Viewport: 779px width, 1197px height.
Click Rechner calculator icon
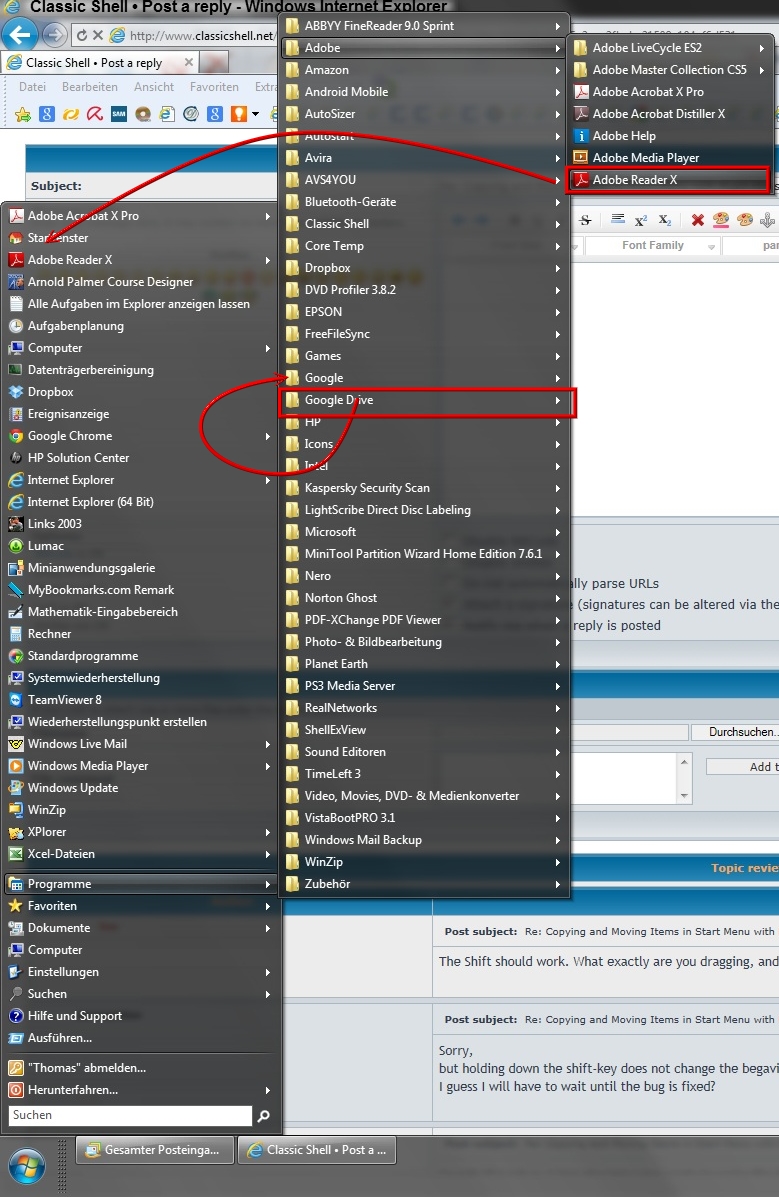coord(15,634)
